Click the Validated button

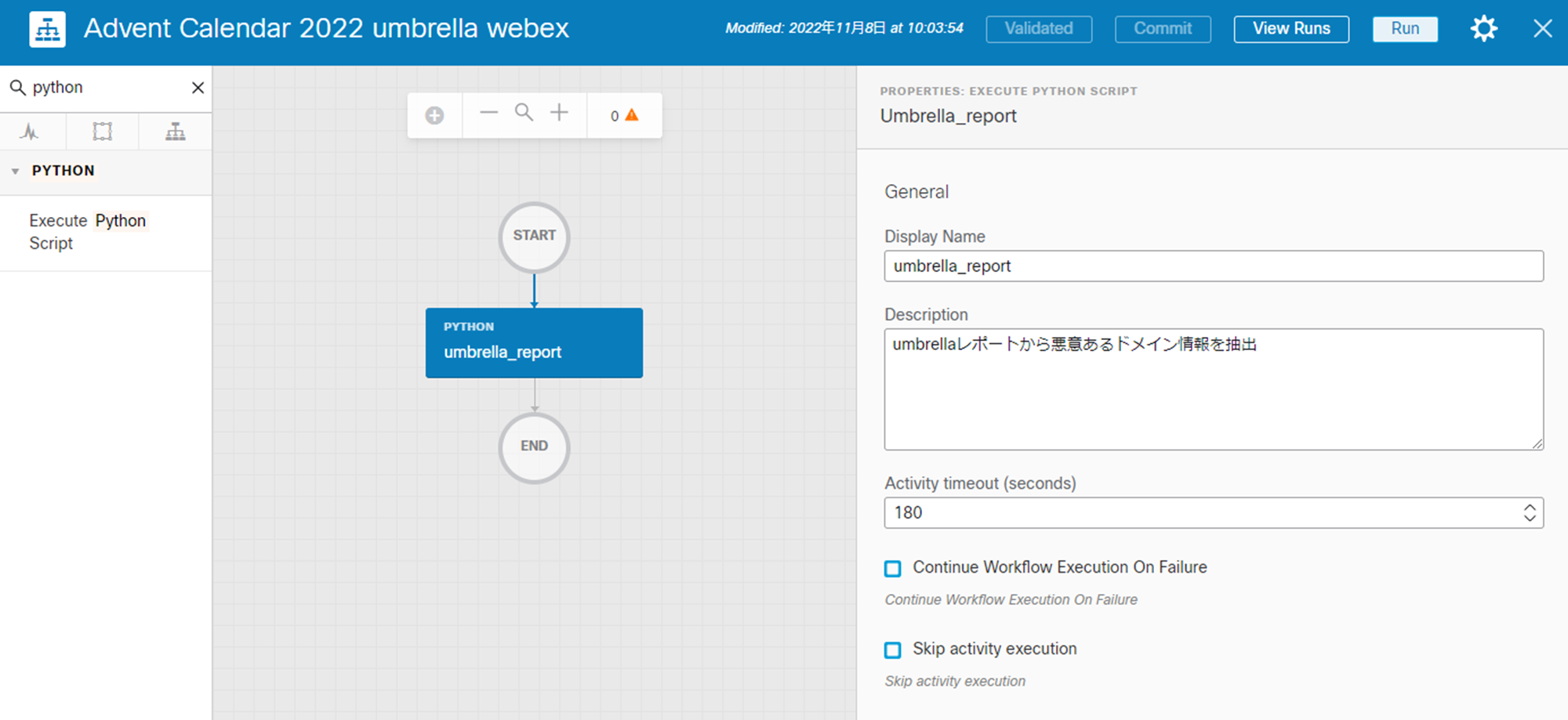[x=1039, y=29]
